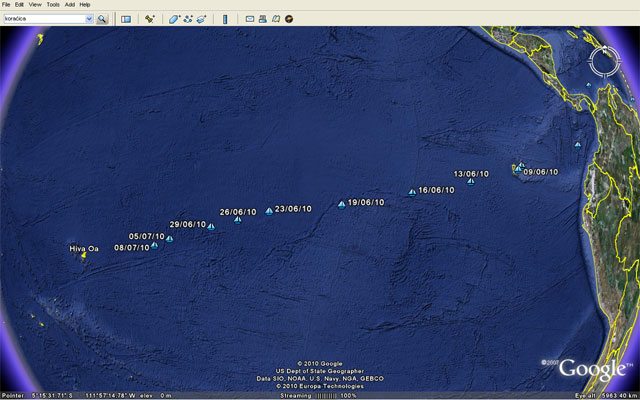Click boat marker in Caribbean north of Panama
The width and height of the screenshot is (640, 400).
tap(589, 85)
